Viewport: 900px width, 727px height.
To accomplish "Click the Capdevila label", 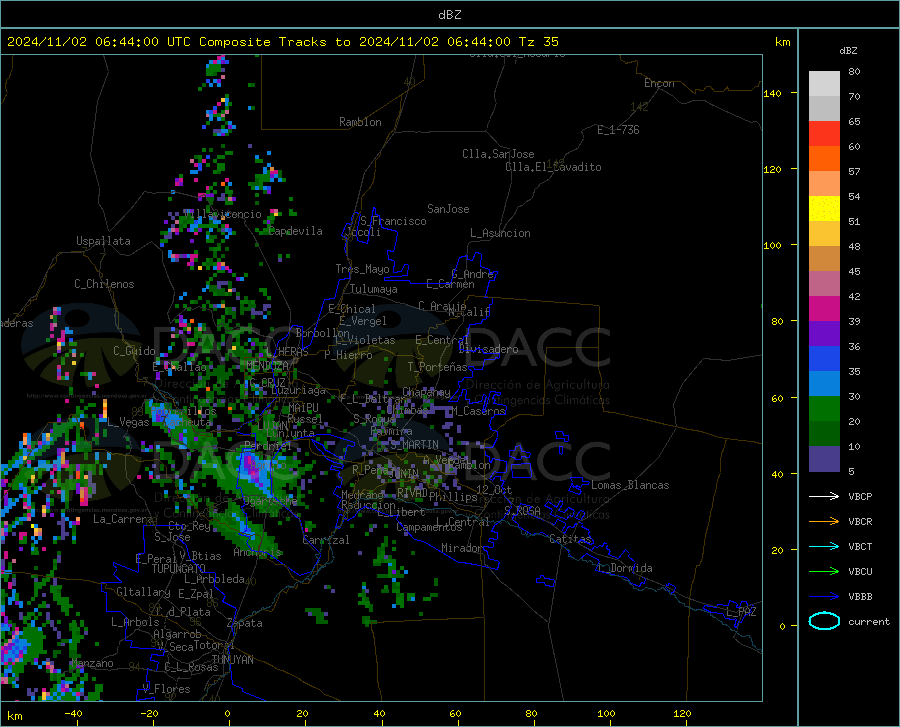I will (296, 231).
